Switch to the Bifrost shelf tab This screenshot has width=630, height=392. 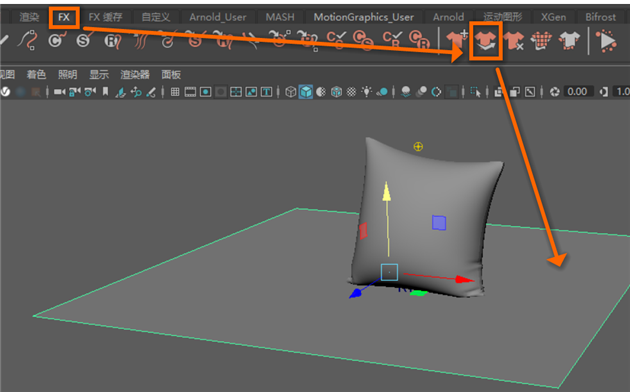[x=600, y=17]
